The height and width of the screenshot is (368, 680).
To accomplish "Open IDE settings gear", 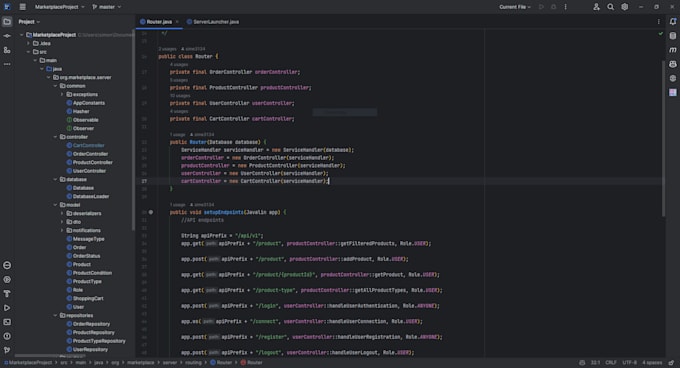I will [x=624, y=7].
